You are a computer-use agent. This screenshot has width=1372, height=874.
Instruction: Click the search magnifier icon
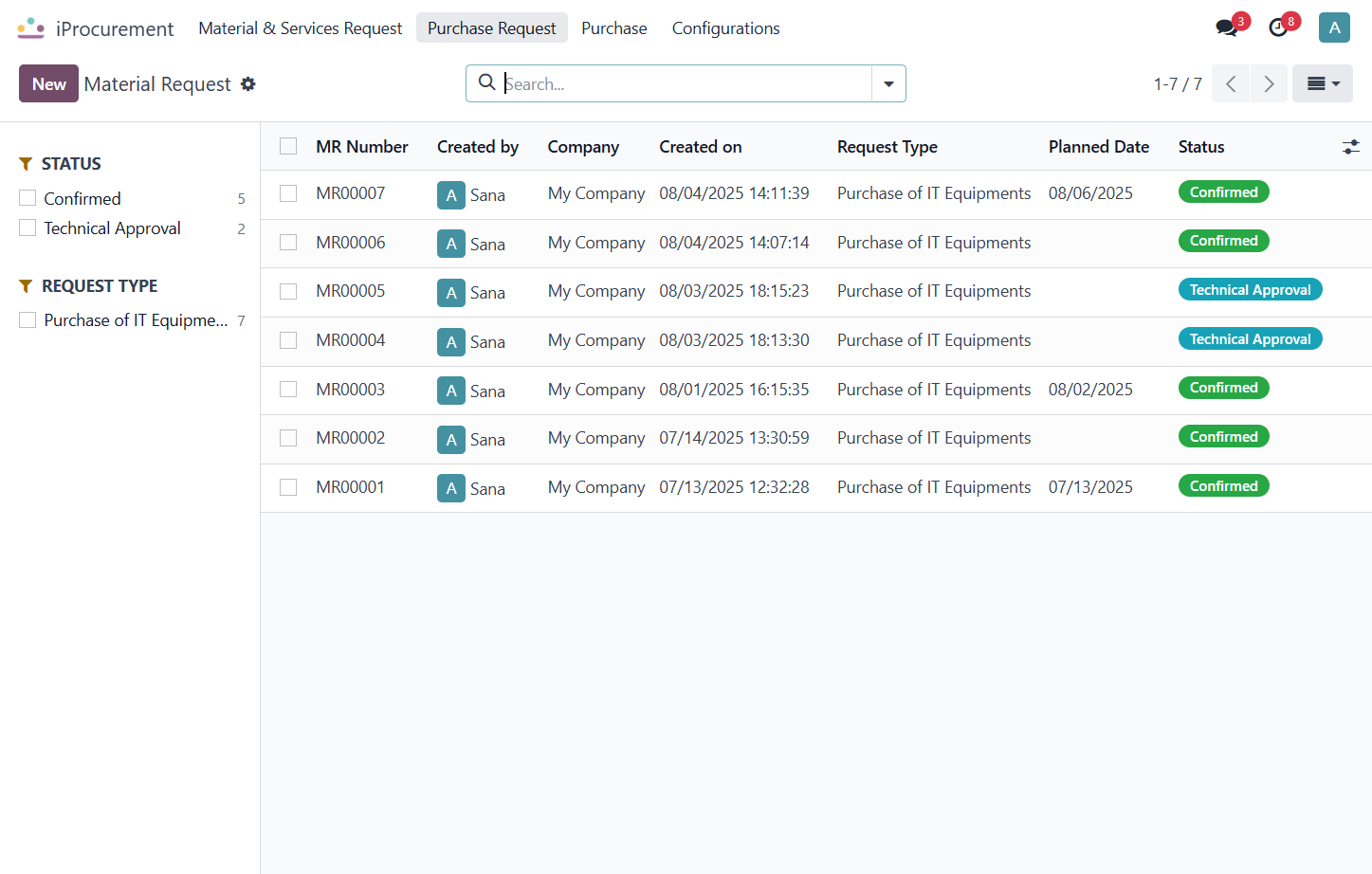(486, 82)
